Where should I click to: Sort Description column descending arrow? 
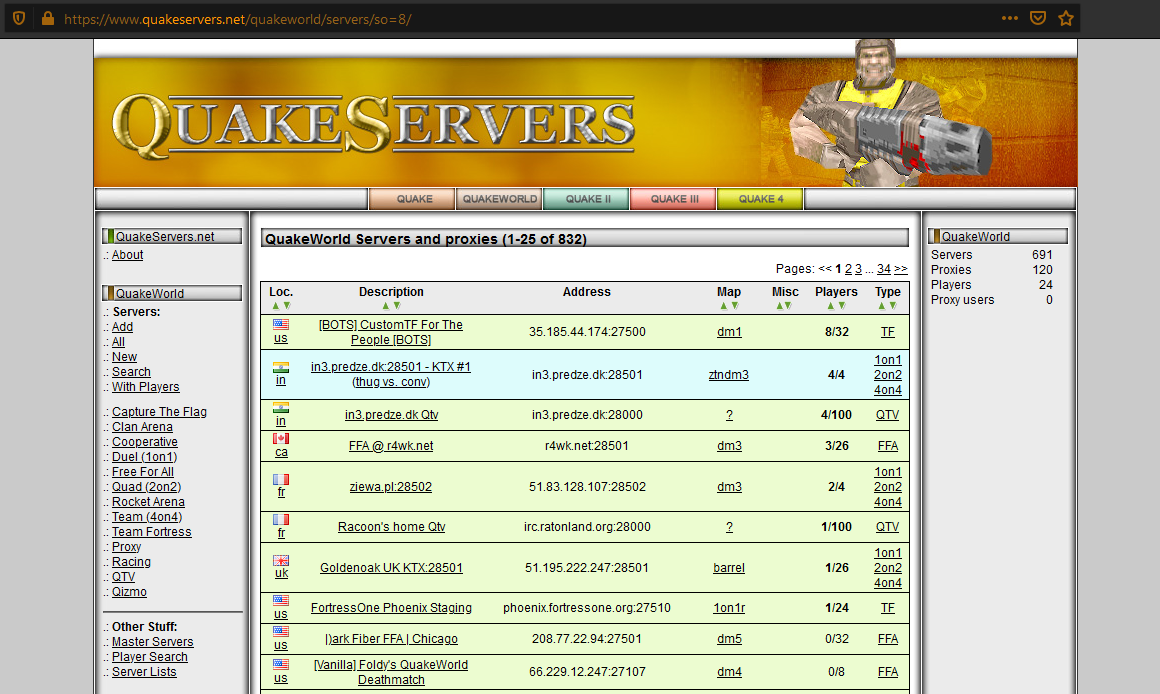pos(397,306)
